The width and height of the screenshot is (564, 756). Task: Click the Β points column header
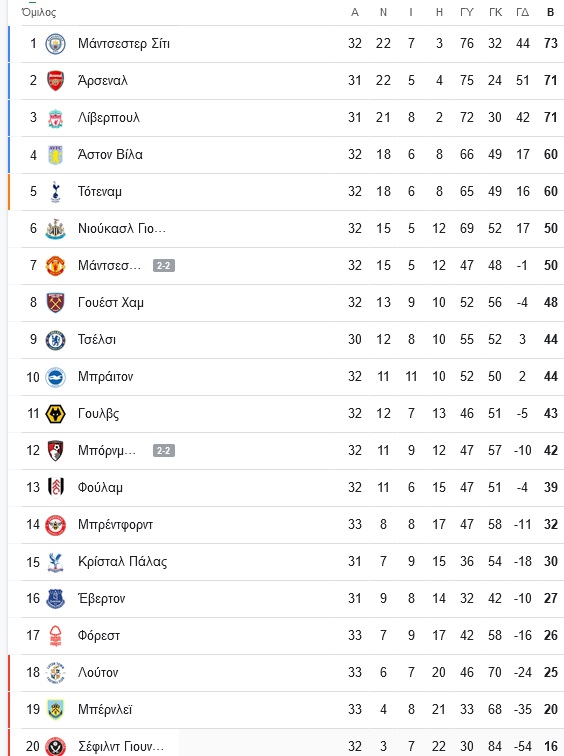tap(551, 12)
